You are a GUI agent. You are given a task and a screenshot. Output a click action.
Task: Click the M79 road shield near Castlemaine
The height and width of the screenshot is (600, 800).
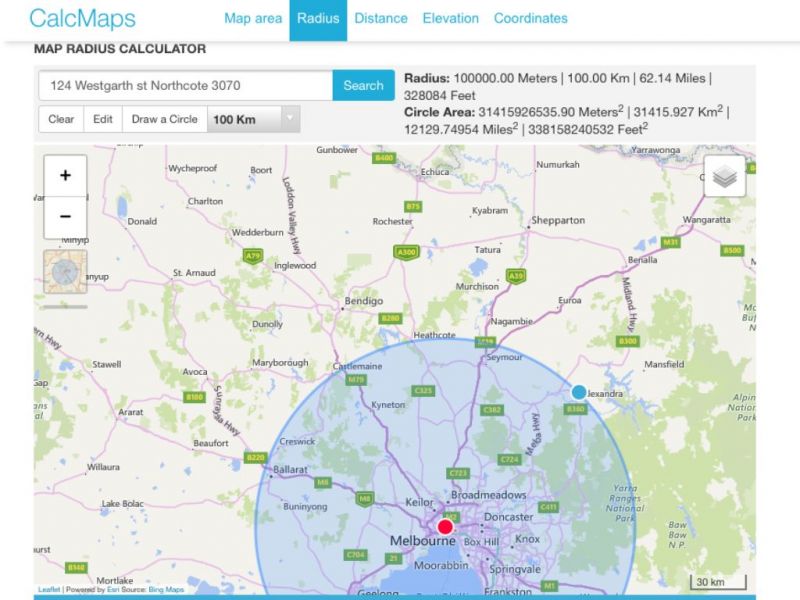click(x=356, y=380)
